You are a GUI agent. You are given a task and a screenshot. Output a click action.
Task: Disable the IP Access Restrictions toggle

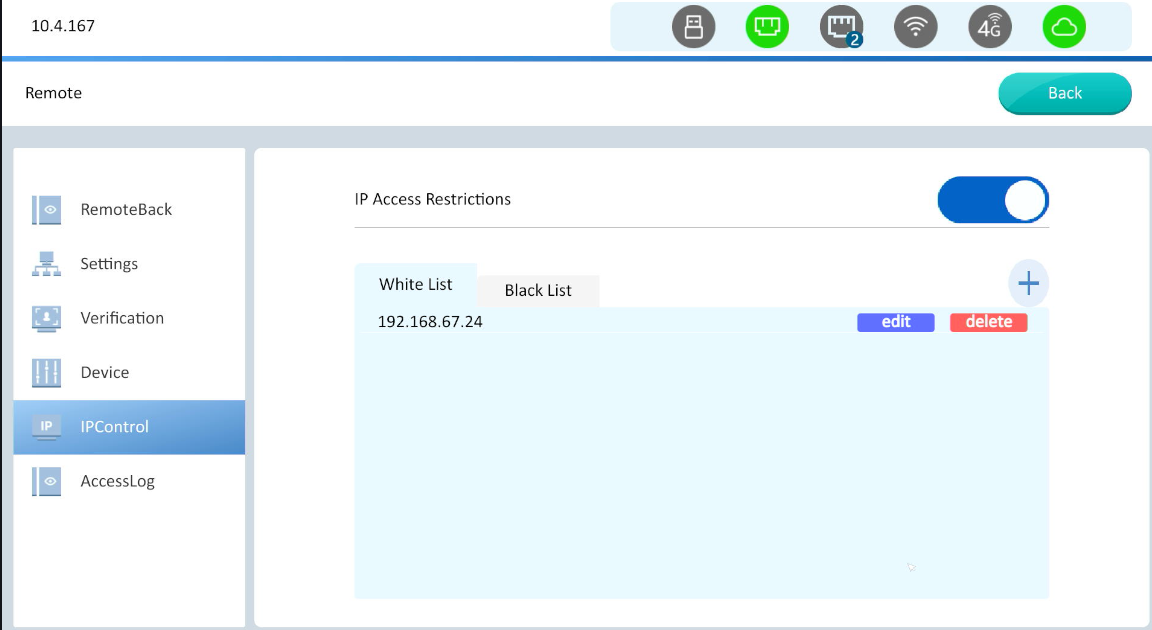(992, 200)
